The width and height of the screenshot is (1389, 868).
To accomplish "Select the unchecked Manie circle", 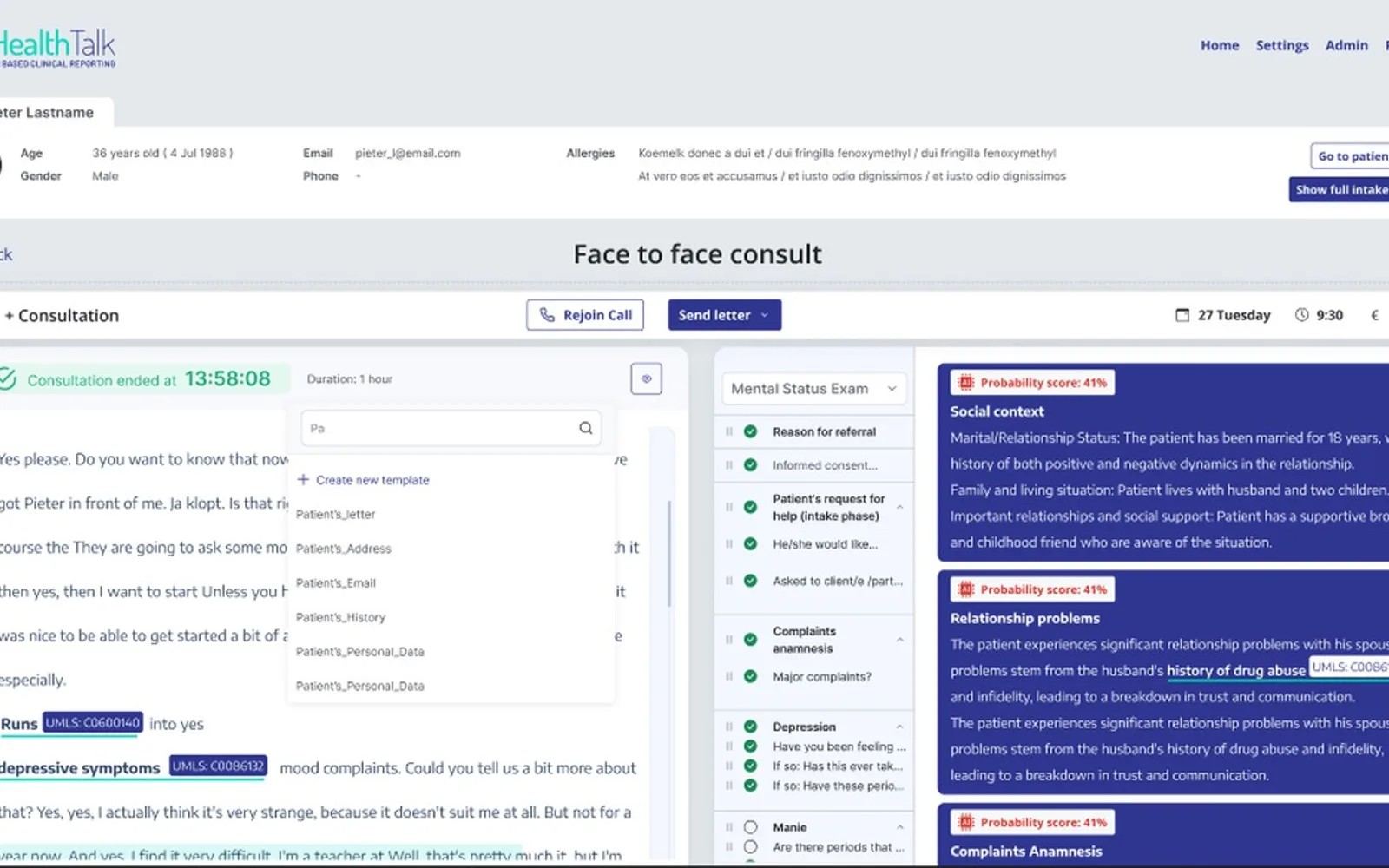I will click(751, 827).
